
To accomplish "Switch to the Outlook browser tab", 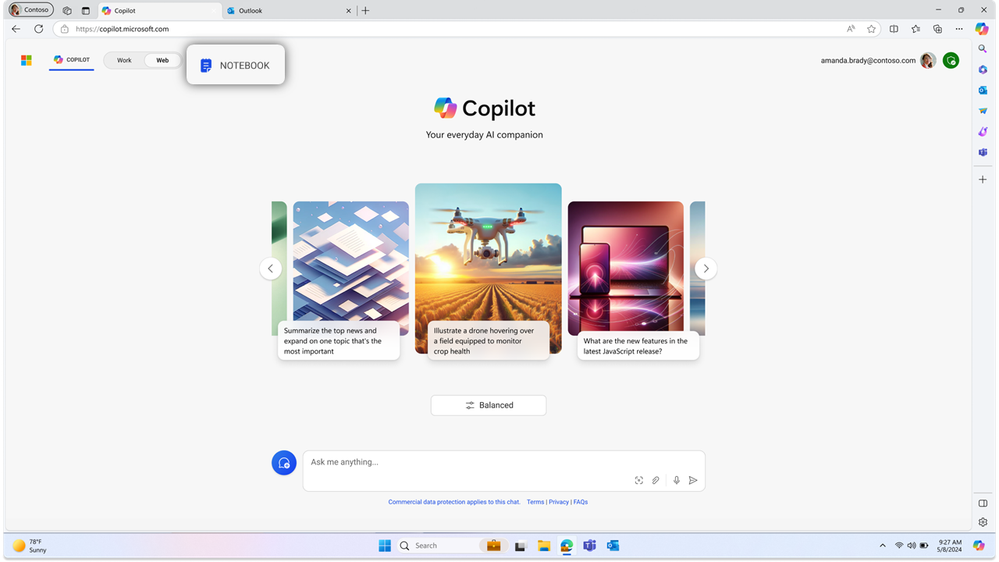I will pyautogui.click(x=287, y=11).
